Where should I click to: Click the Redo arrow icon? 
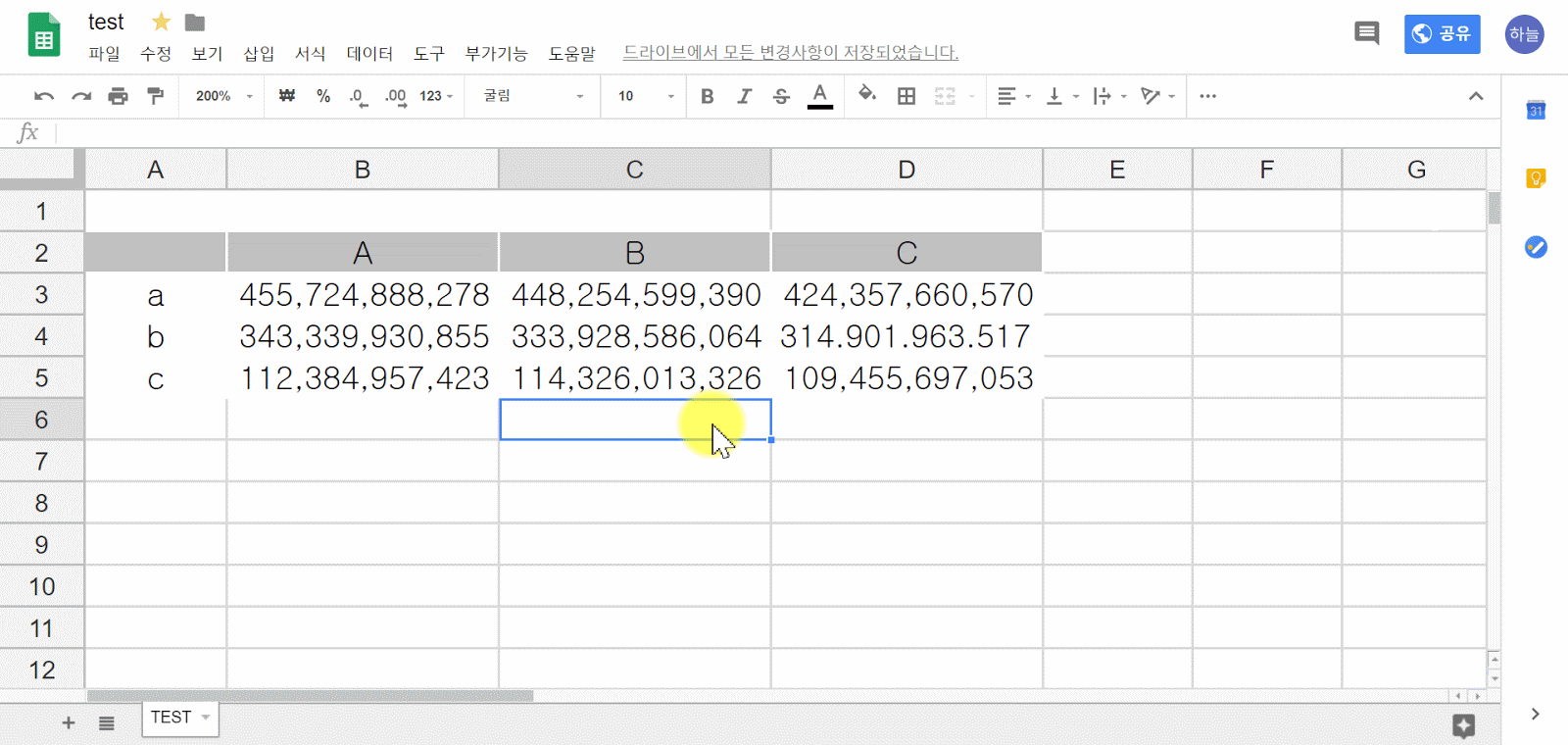point(81,96)
